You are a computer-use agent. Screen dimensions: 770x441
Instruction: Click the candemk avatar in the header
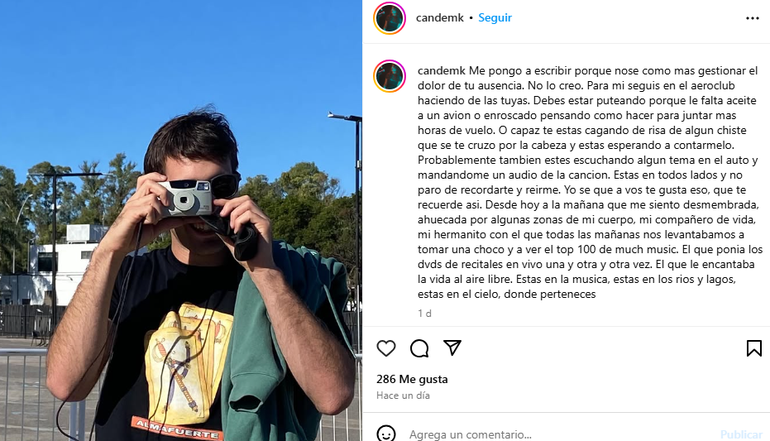coord(389,18)
